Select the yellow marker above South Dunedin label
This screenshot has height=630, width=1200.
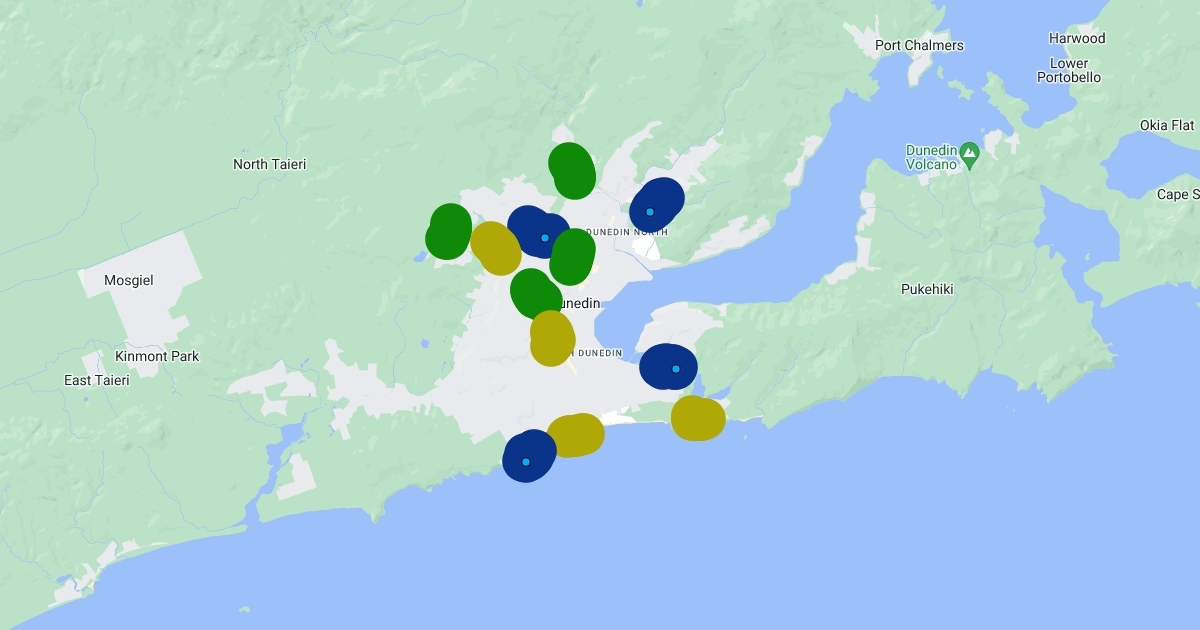coord(551,337)
